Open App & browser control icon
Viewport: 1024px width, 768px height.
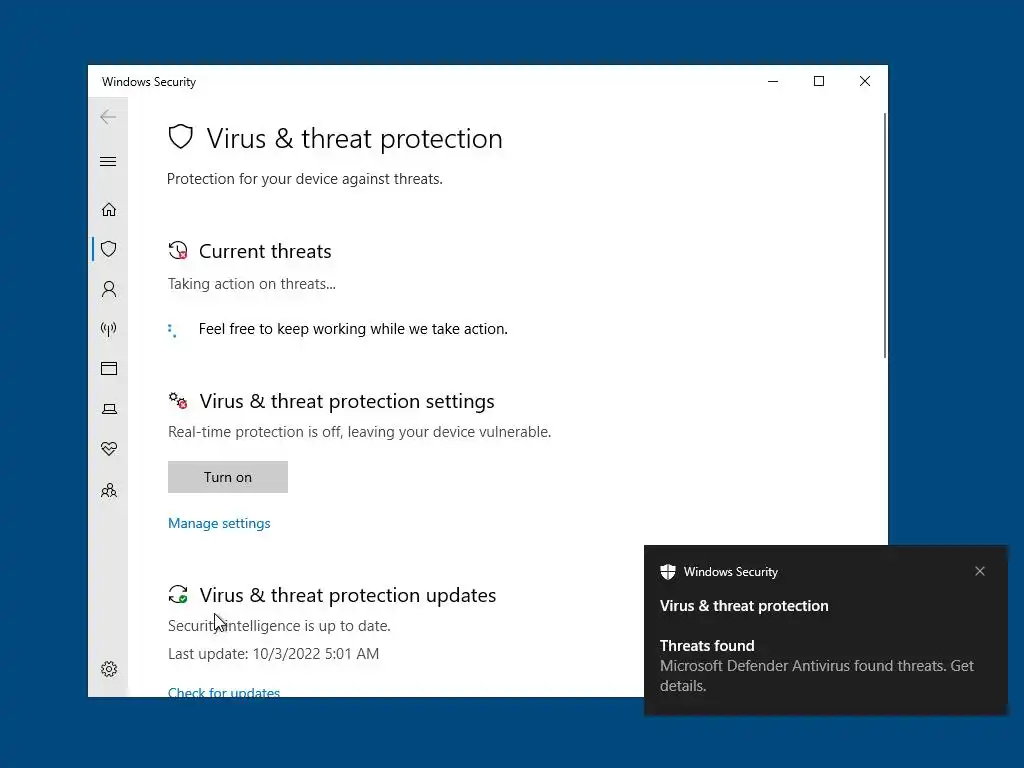pyautogui.click(x=109, y=368)
